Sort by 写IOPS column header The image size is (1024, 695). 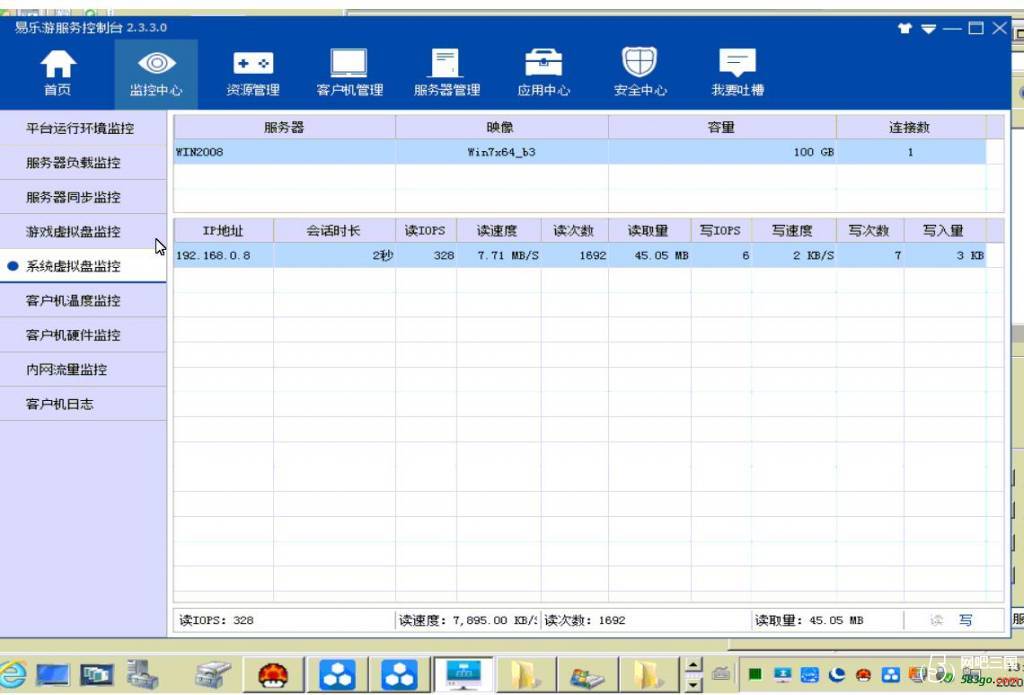[x=721, y=231]
